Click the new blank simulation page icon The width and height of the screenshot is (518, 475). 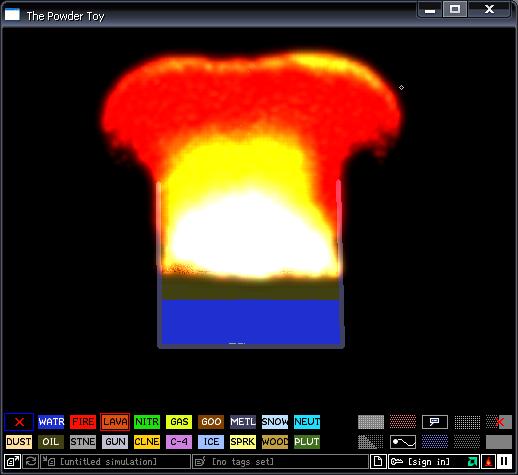(x=378, y=462)
